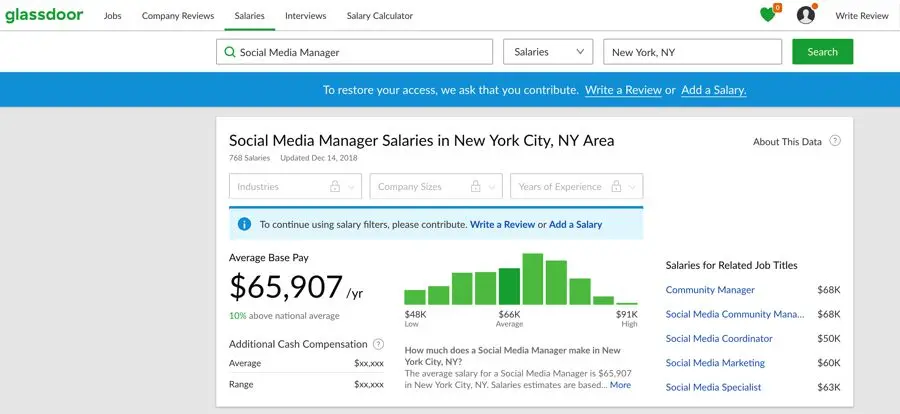Go to the Company Reviews tab

(x=178, y=16)
